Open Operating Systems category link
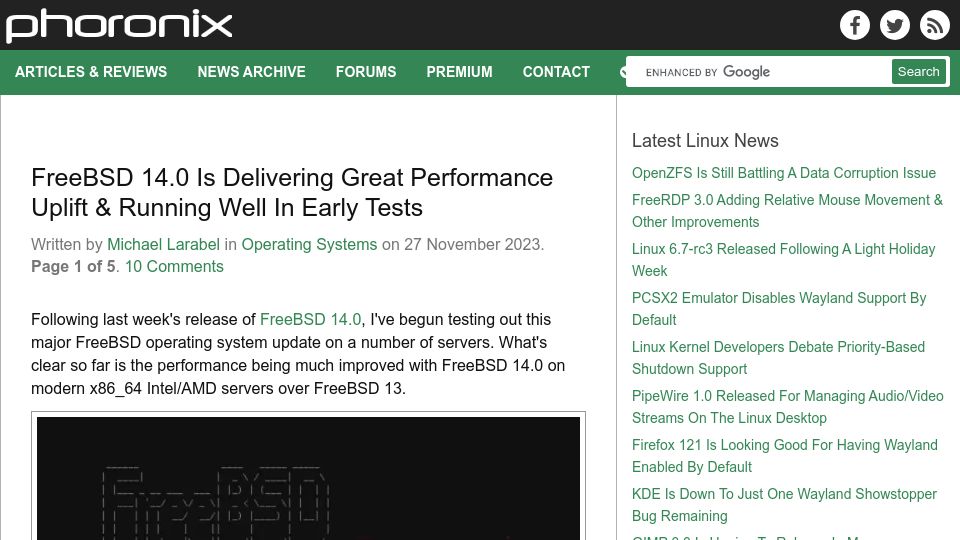 pyautogui.click(x=309, y=244)
